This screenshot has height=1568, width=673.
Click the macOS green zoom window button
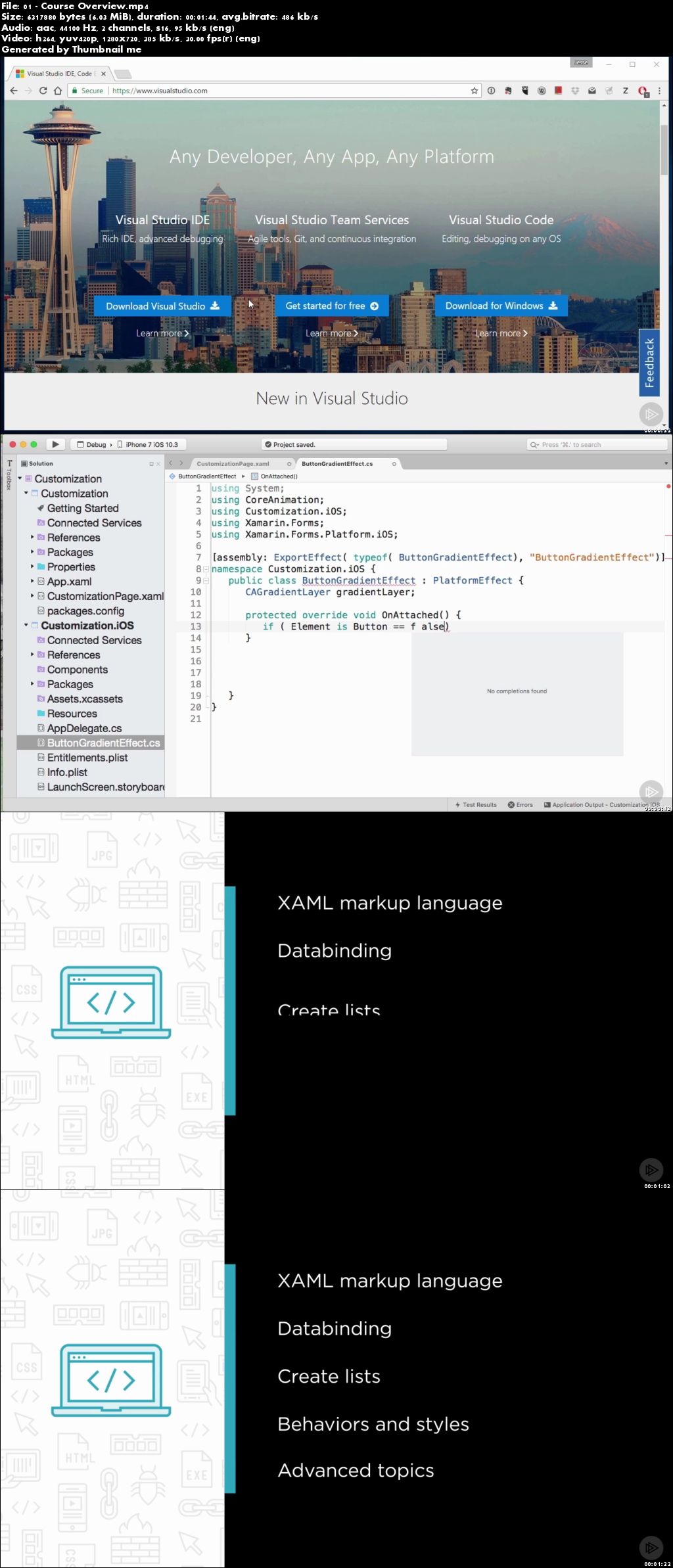(34, 444)
